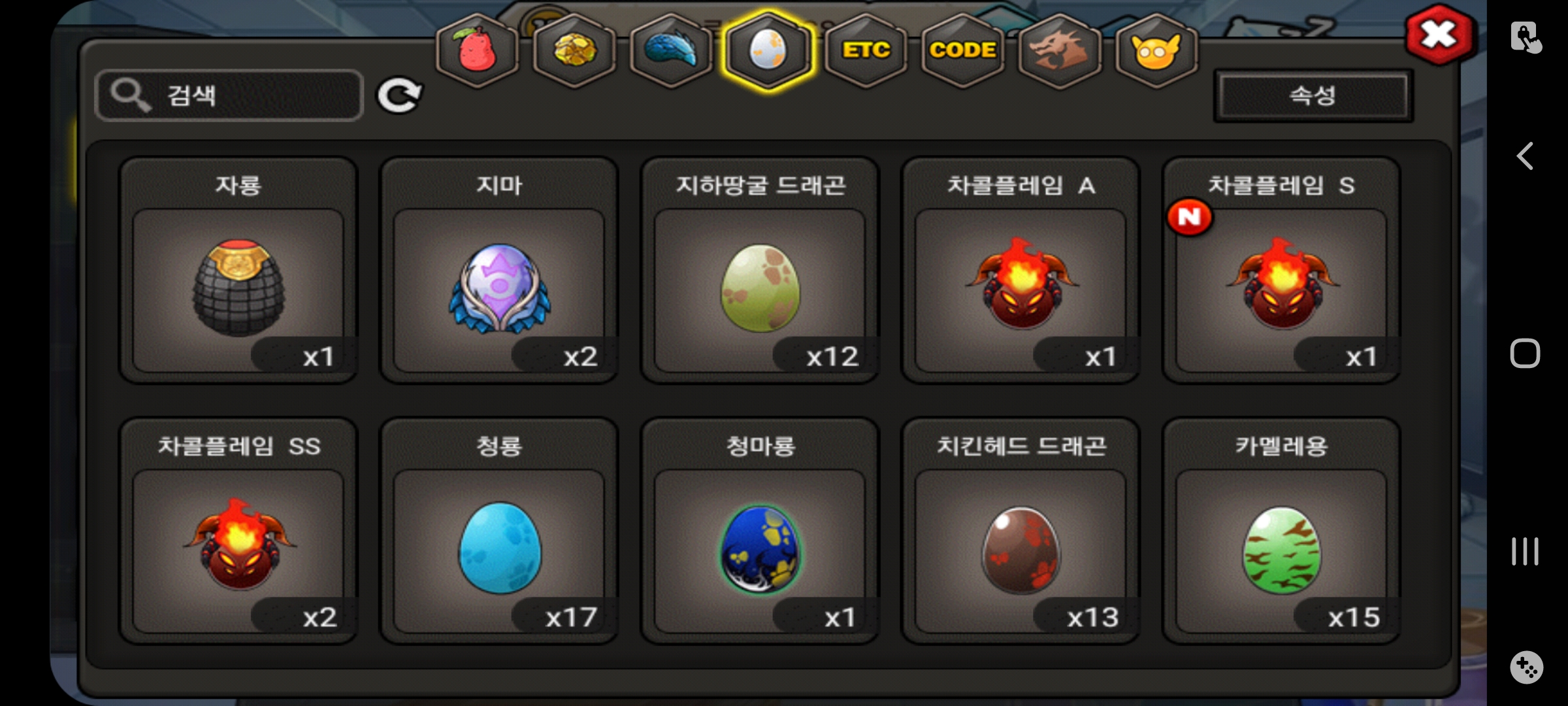Viewport: 1568px width, 706px height.
Task: Open the red fruit food tab
Action: click(x=478, y=50)
